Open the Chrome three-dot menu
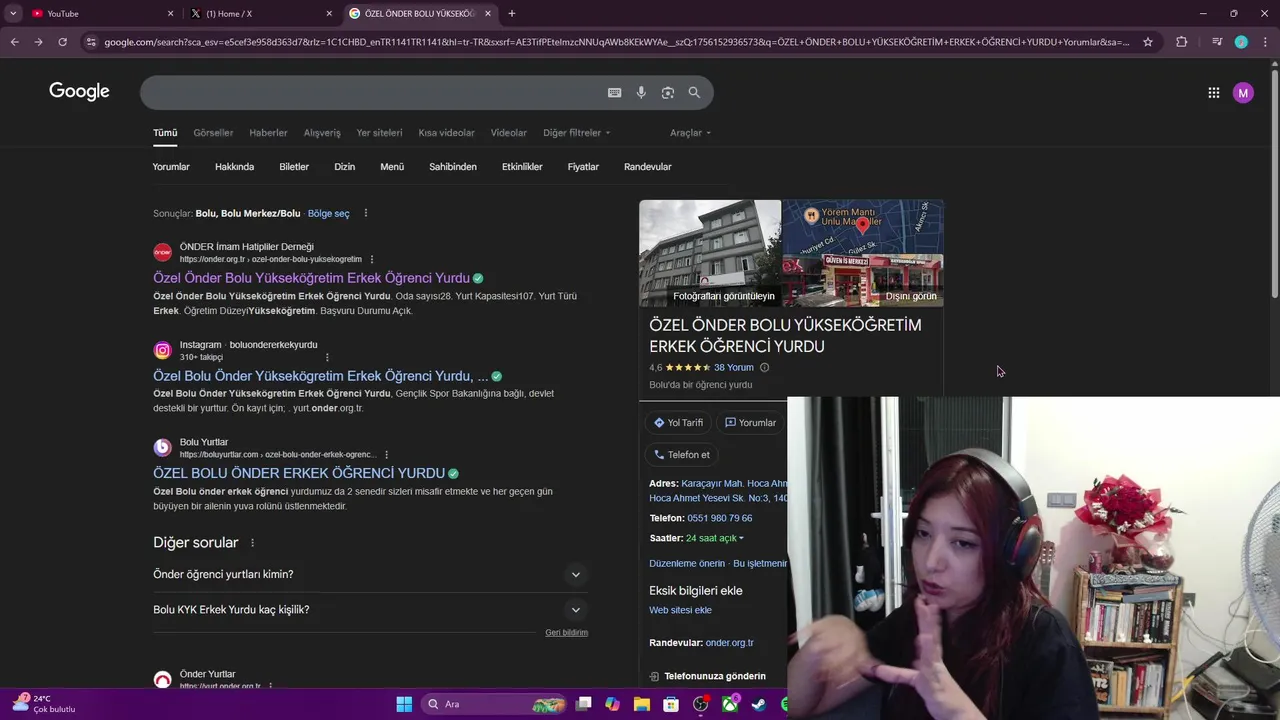The height and width of the screenshot is (720, 1280). pyautogui.click(x=1265, y=42)
